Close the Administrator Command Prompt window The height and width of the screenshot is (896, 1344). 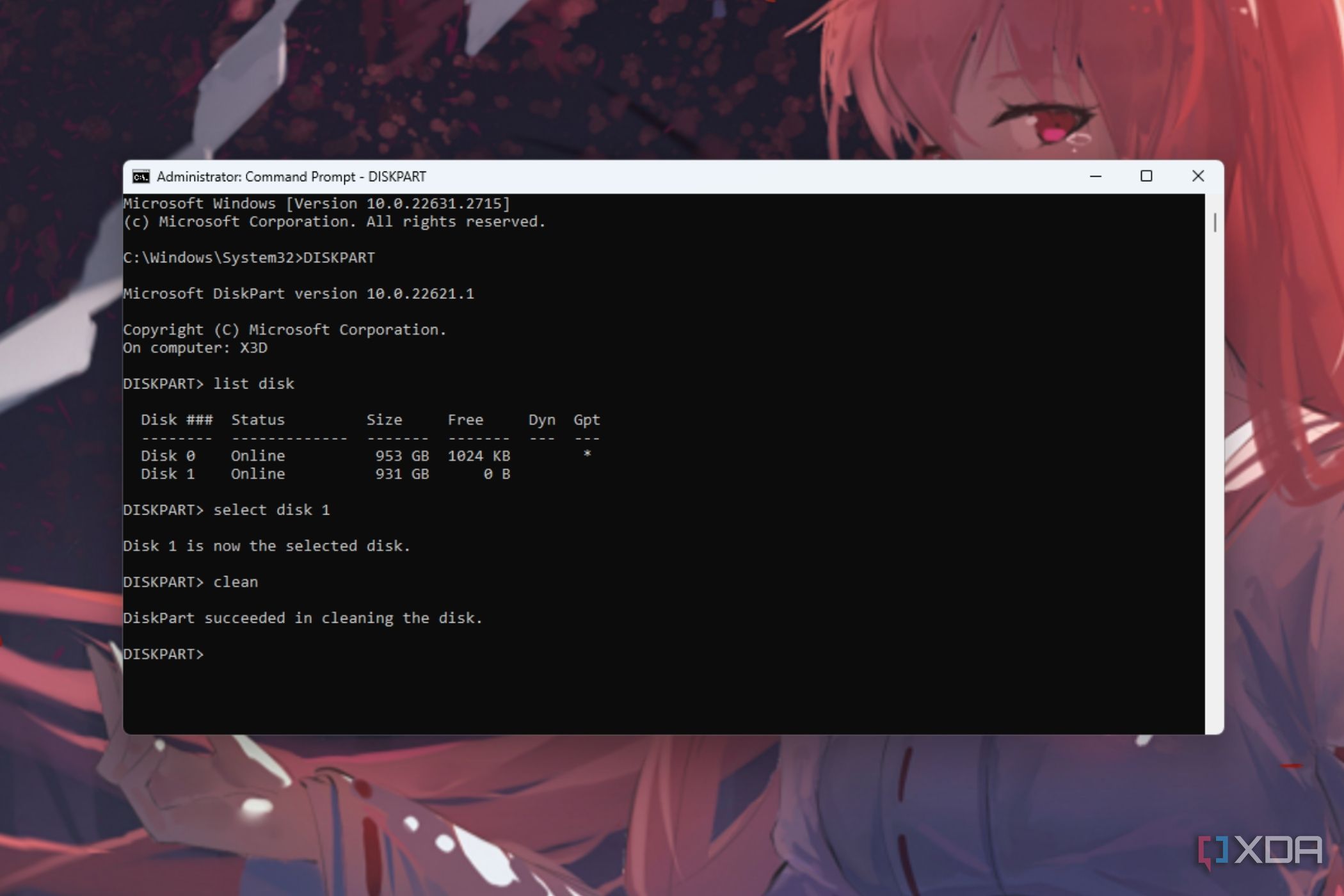point(1198,176)
